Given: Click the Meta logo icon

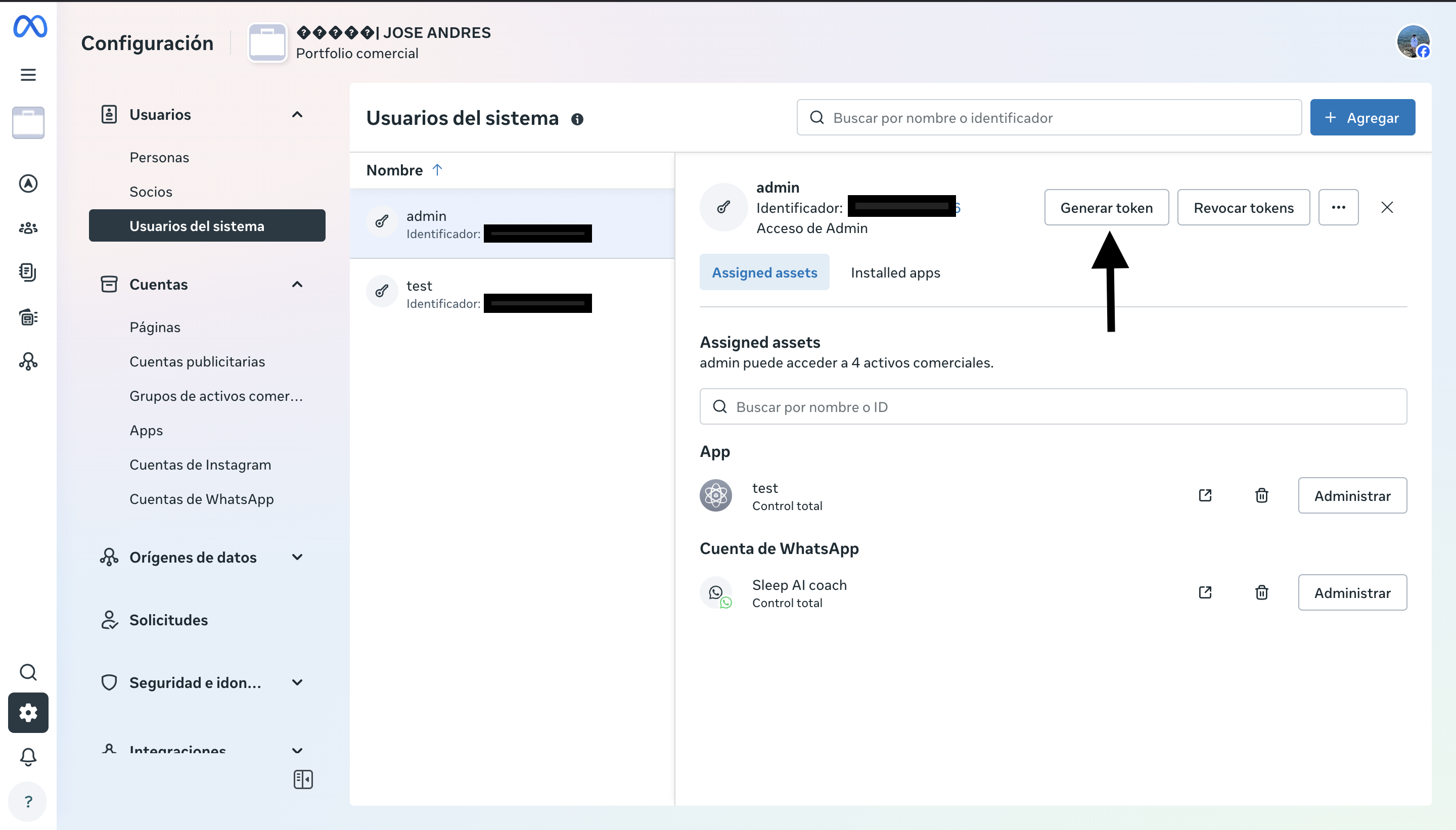Looking at the screenshot, I should [30, 27].
